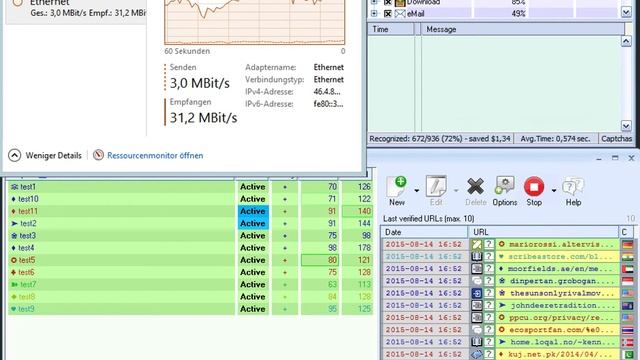Select the kuj.net.pk/2014/04/... URL
The width and height of the screenshot is (640, 360).
(560, 354)
